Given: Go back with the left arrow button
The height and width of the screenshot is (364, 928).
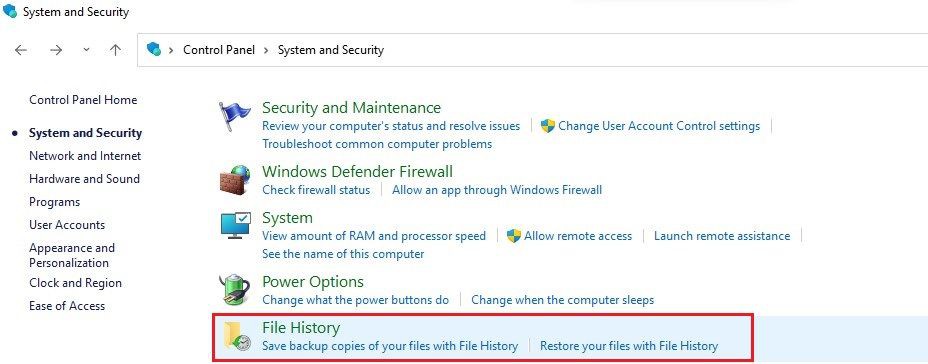Looking at the screenshot, I should (21, 50).
